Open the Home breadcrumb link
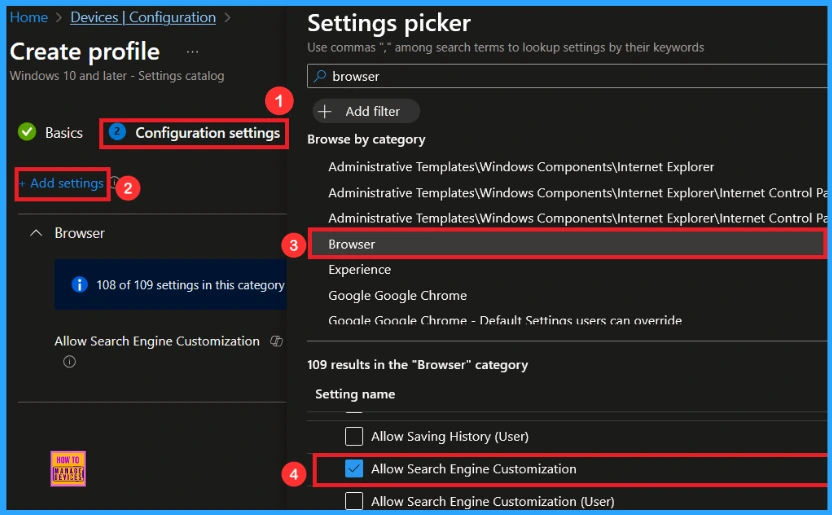This screenshot has width=832, height=515. 29,18
